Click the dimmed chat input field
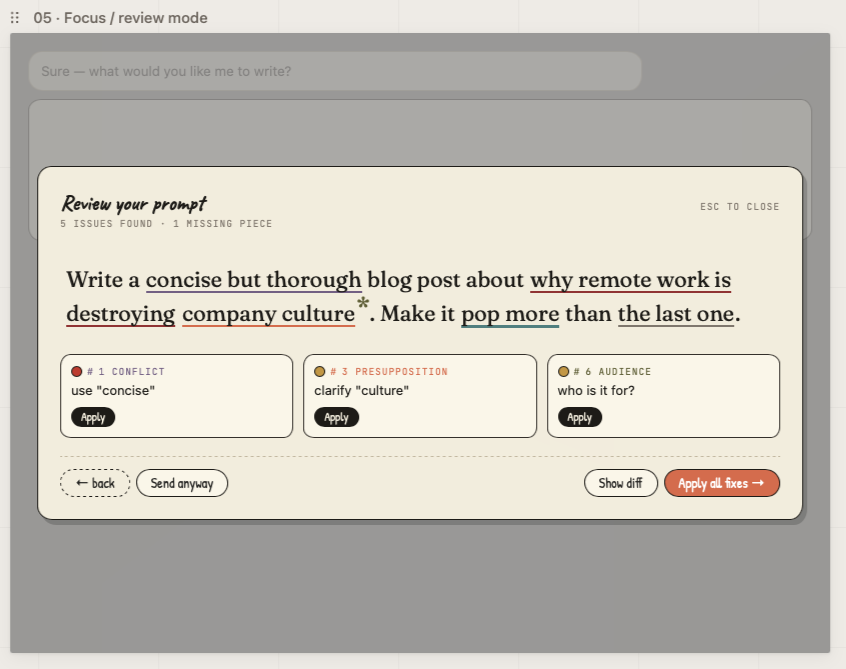Screen dimensions: 846x669 [335, 71]
